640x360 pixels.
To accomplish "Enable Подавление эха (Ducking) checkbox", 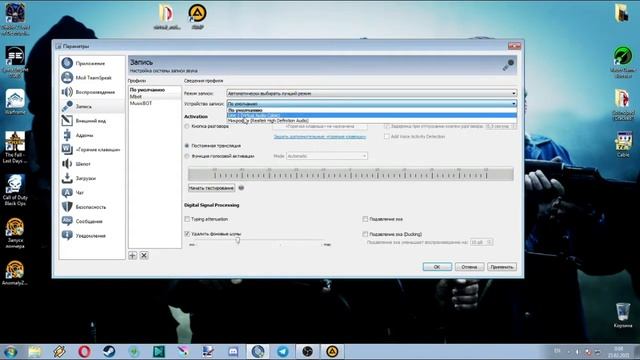I will (365, 234).
